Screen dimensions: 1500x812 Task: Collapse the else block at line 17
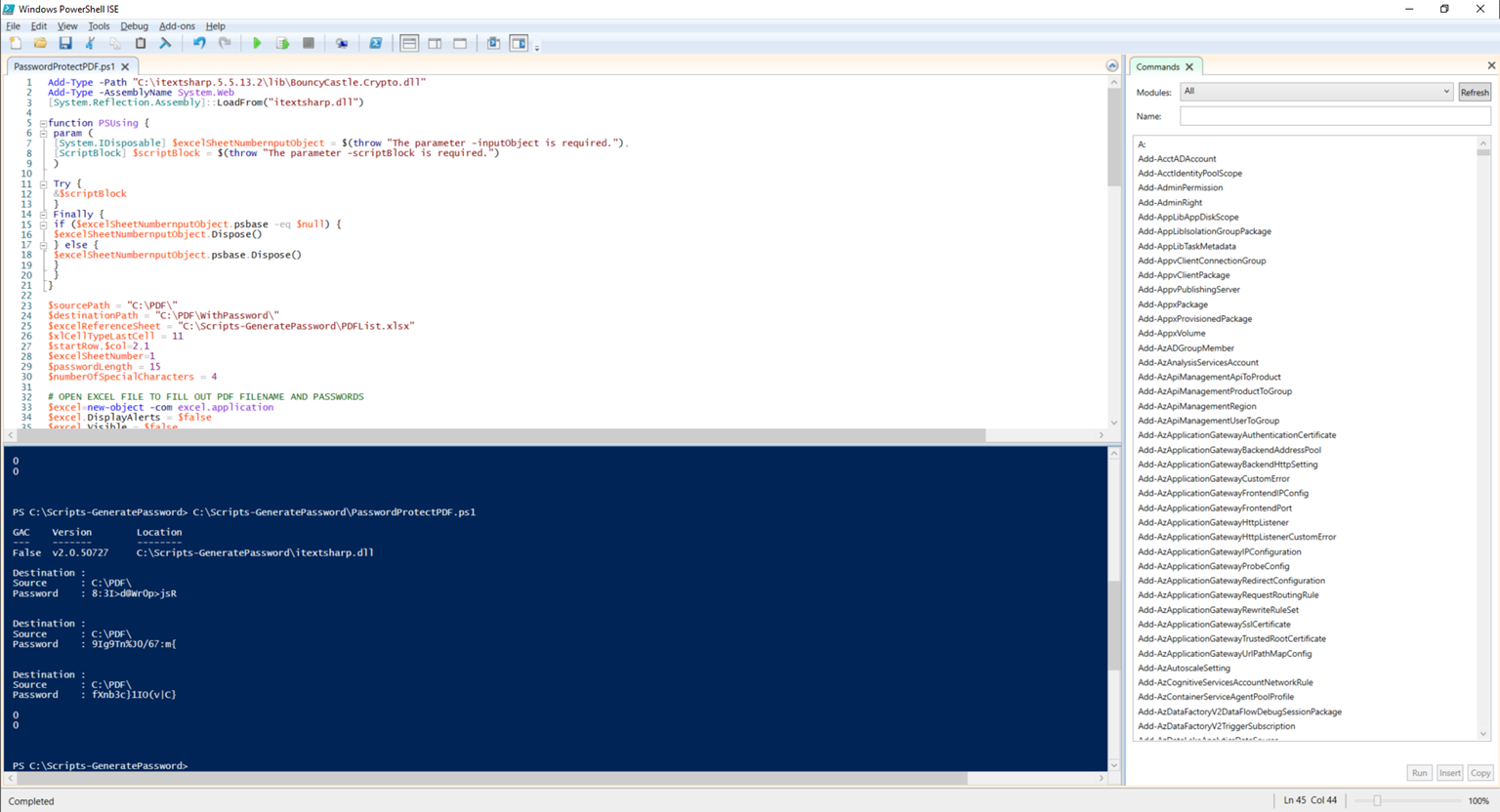(43, 245)
